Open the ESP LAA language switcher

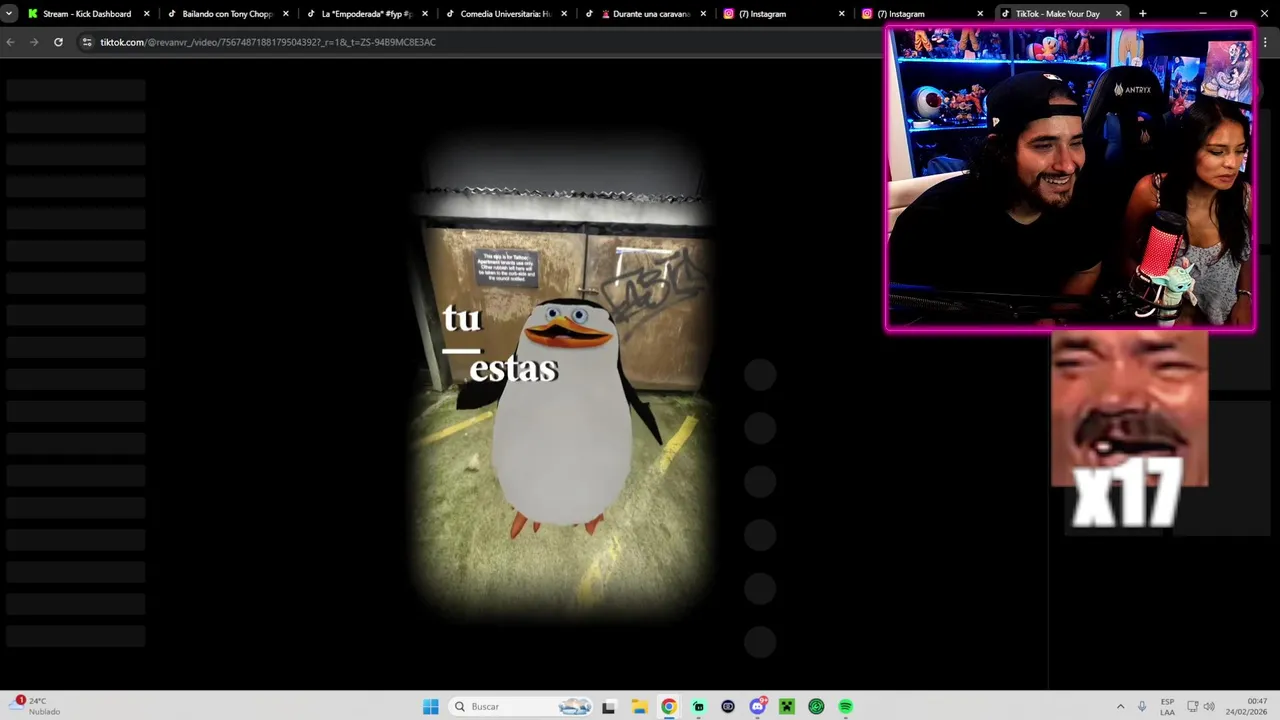pyautogui.click(x=1167, y=707)
